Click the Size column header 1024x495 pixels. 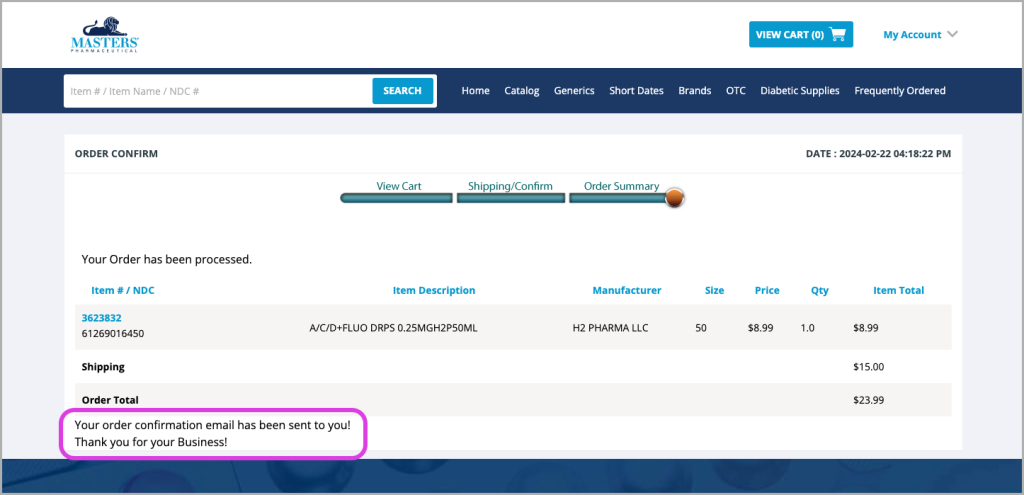[x=714, y=291]
